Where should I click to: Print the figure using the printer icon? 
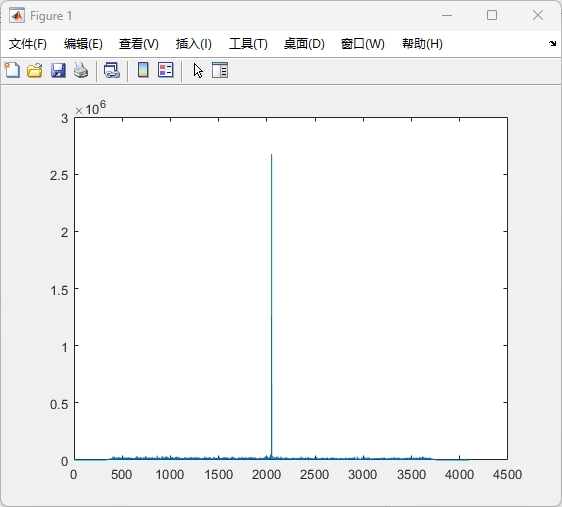81,70
